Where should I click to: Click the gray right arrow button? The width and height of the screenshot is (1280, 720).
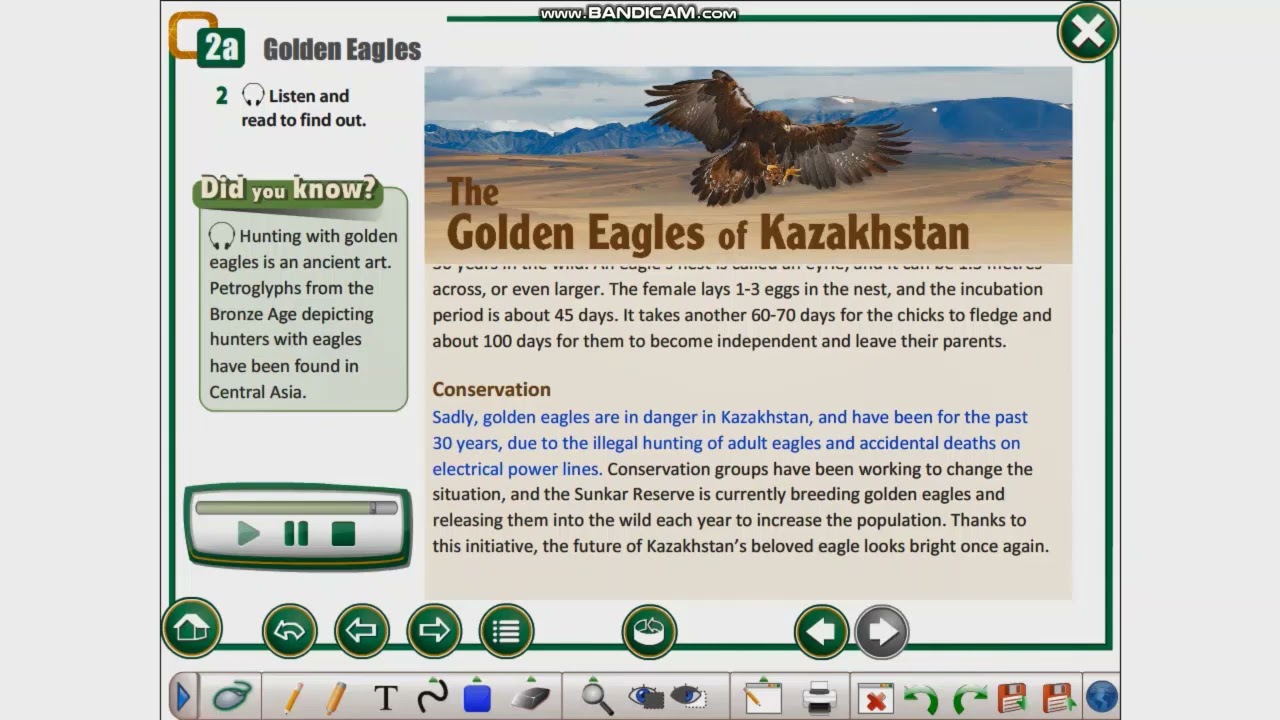click(x=882, y=631)
